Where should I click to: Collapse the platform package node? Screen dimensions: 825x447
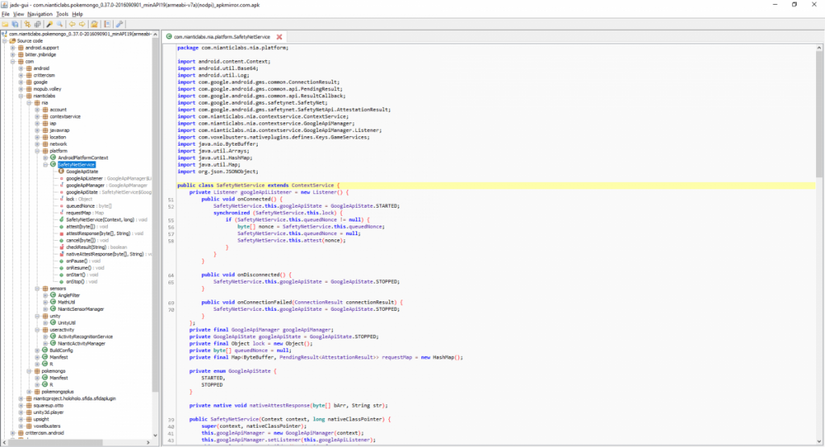tap(37, 151)
